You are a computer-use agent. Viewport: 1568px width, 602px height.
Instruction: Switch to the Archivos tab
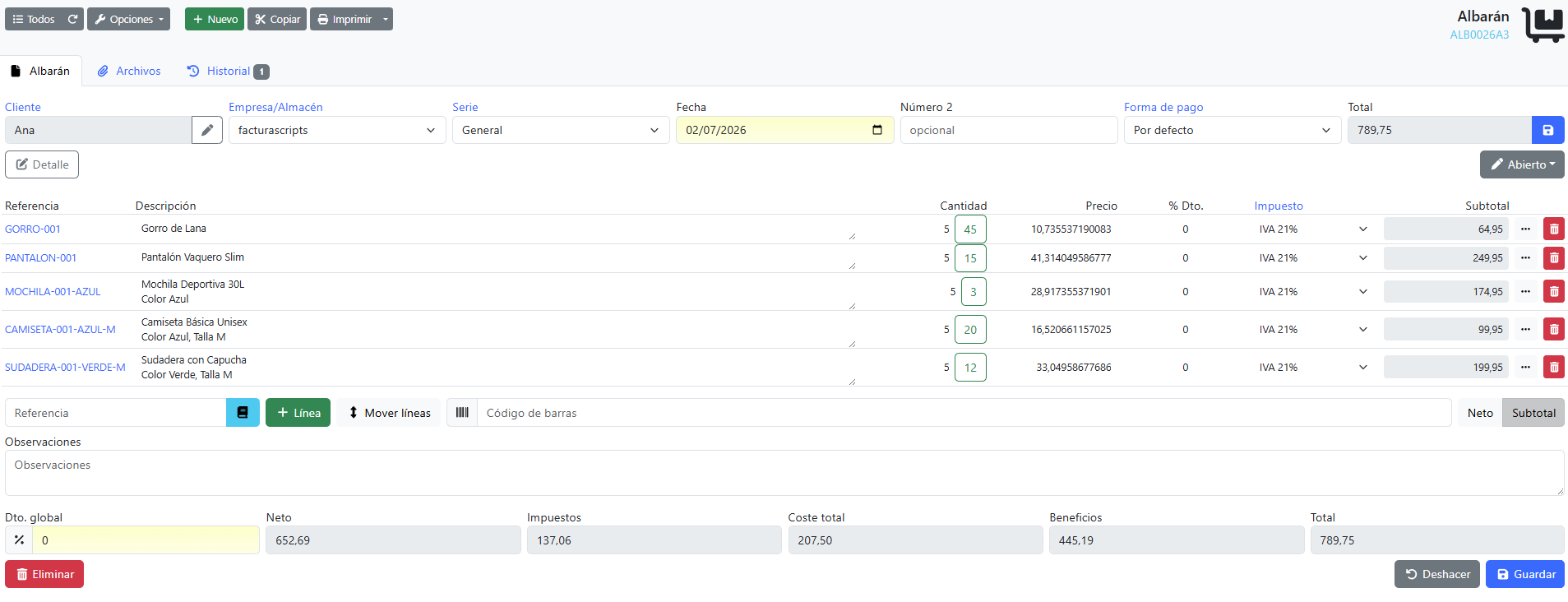click(129, 71)
